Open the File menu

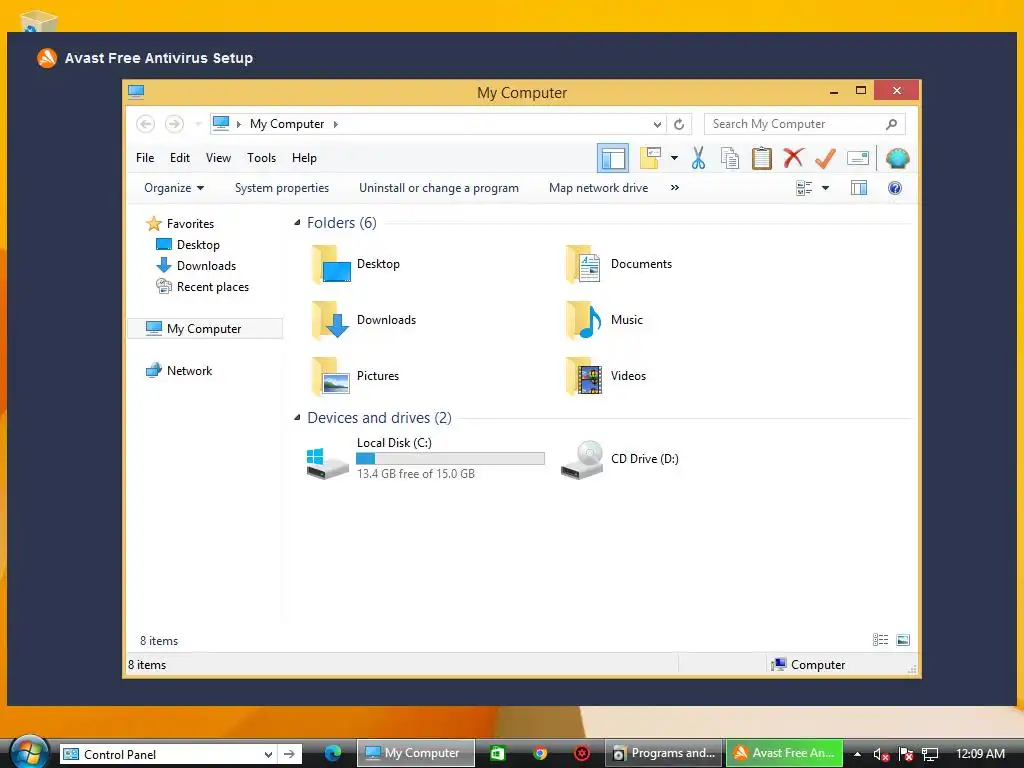145,157
